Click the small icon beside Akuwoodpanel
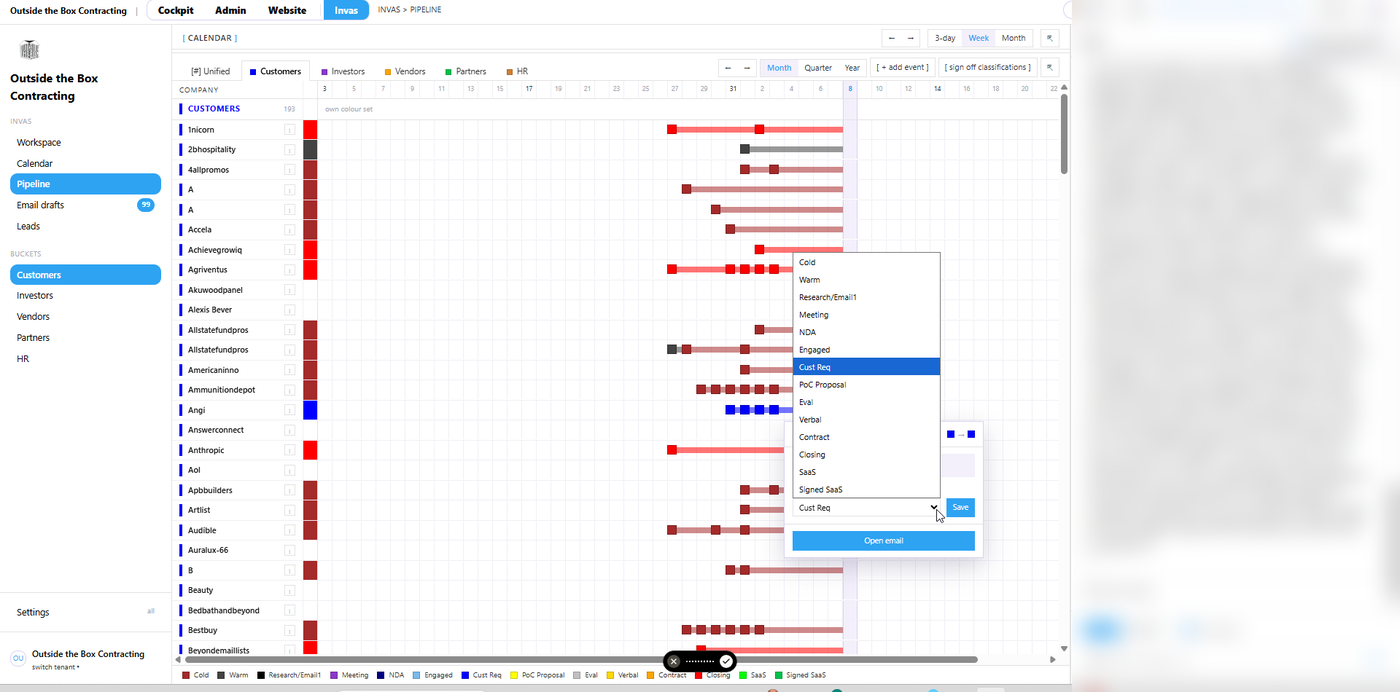The image size is (1400, 692). coord(289,290)
